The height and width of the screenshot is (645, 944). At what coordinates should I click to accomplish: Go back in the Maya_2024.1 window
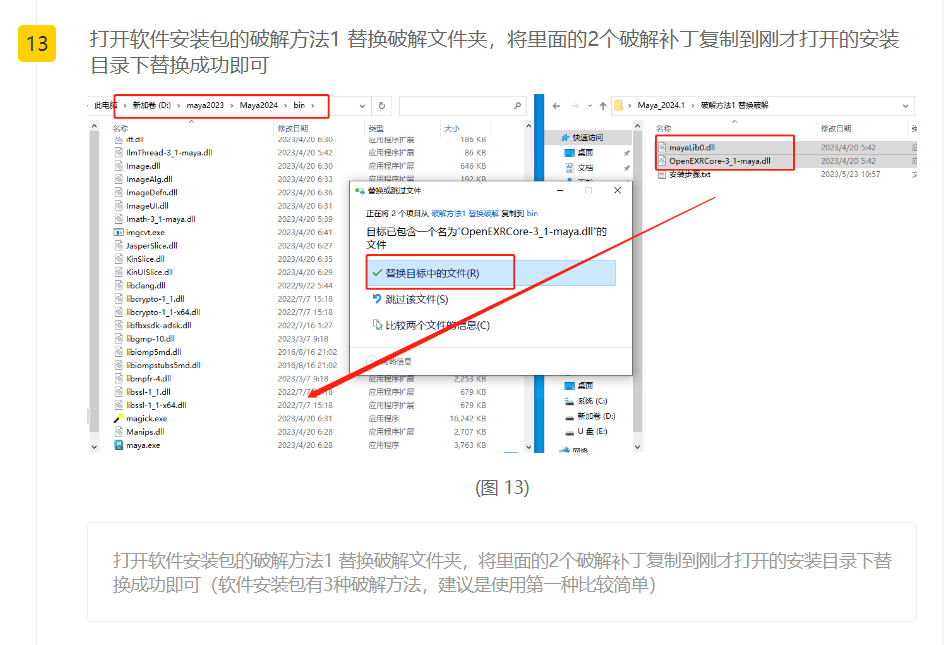pyautogui.click(x=556, y=106)
